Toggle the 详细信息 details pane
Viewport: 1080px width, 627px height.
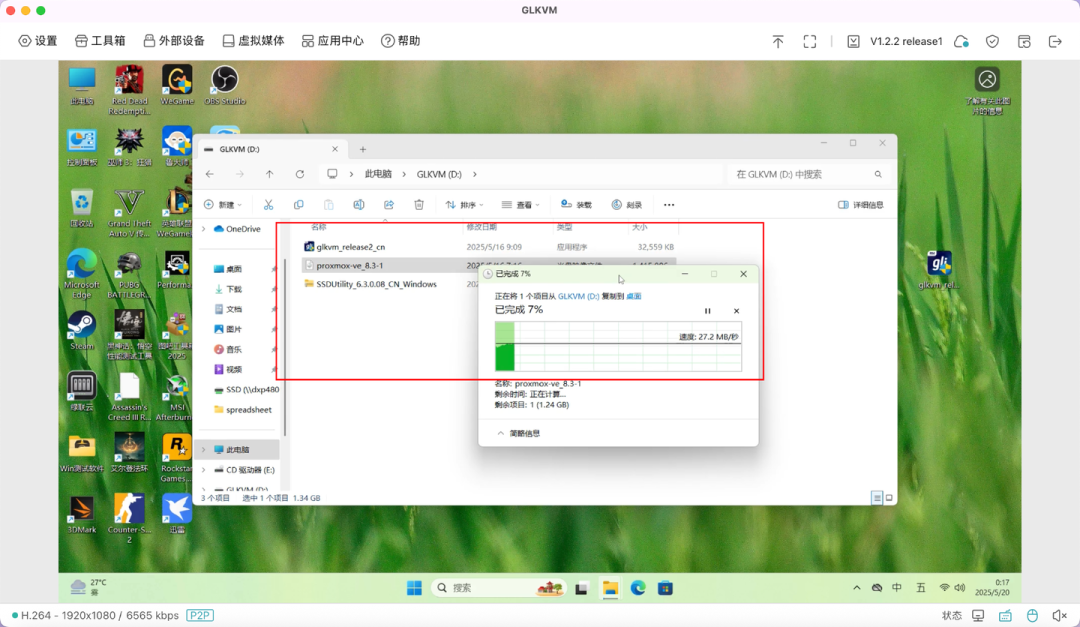(861, 204)
